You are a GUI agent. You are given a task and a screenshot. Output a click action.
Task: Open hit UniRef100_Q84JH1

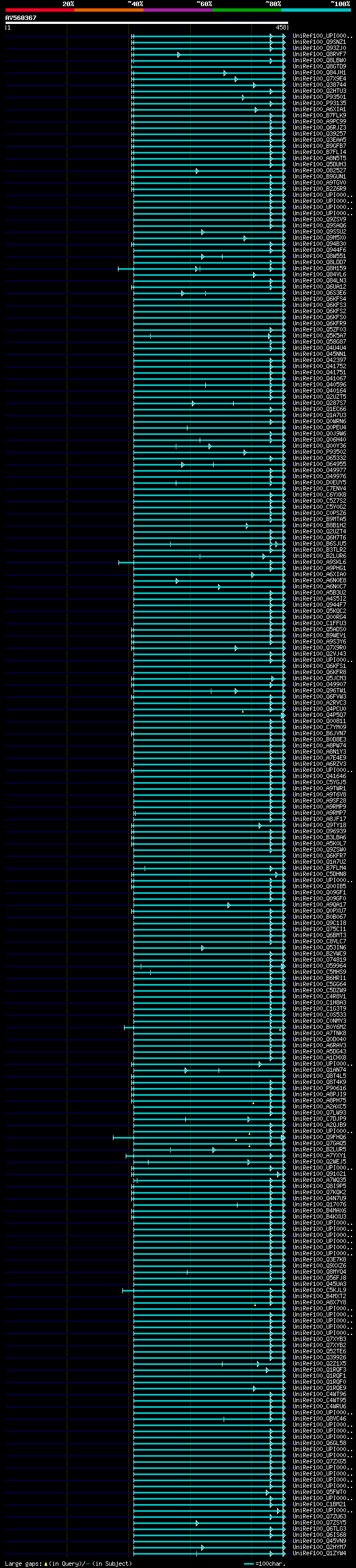coord(319,72)
